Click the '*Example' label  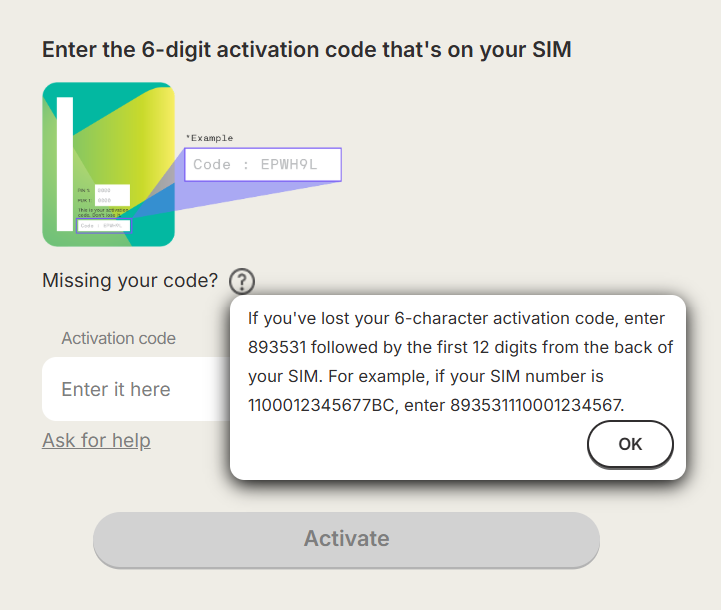[x=209, y=138]
